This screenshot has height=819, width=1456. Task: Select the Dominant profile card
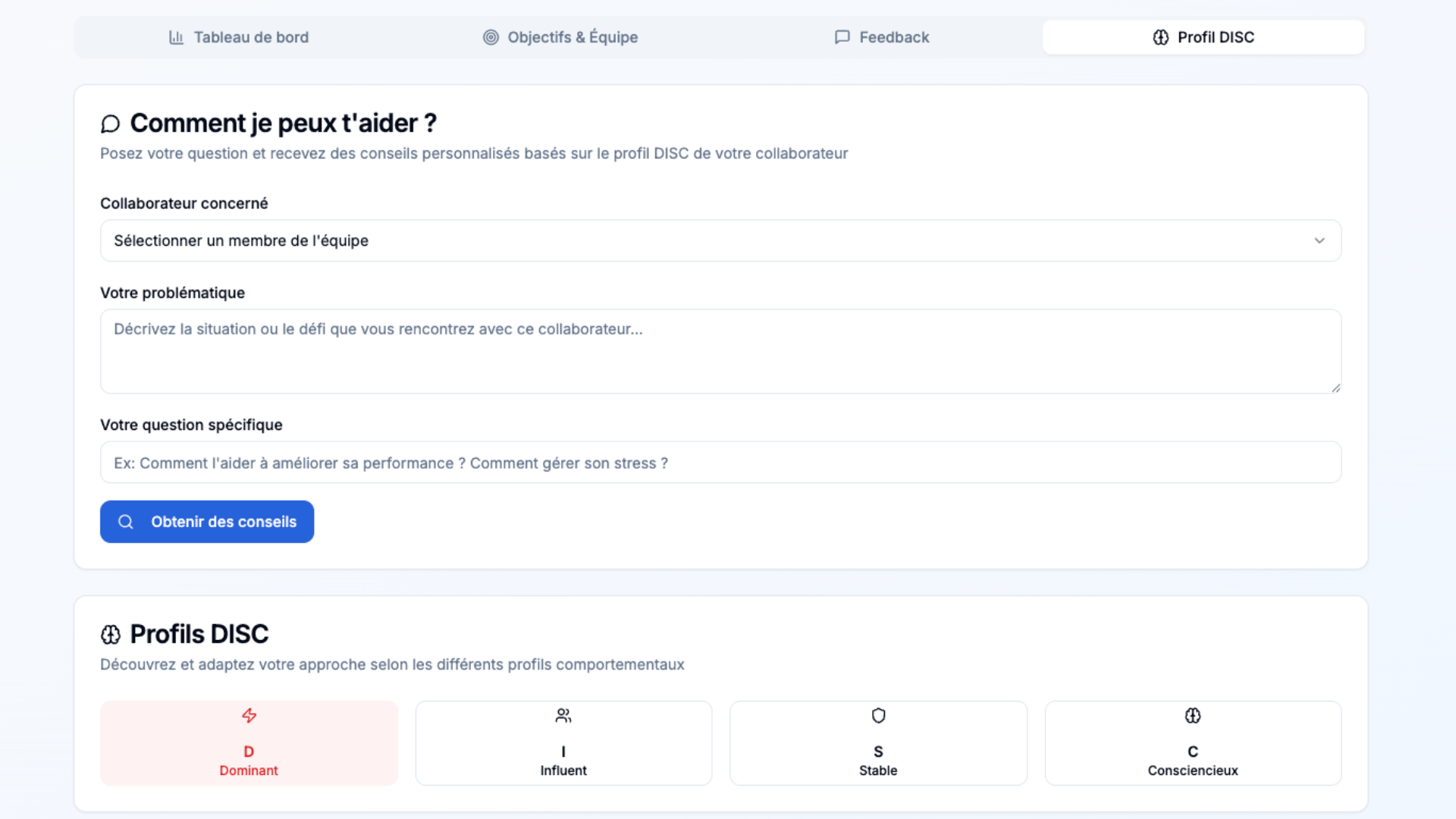coord(249,743)
